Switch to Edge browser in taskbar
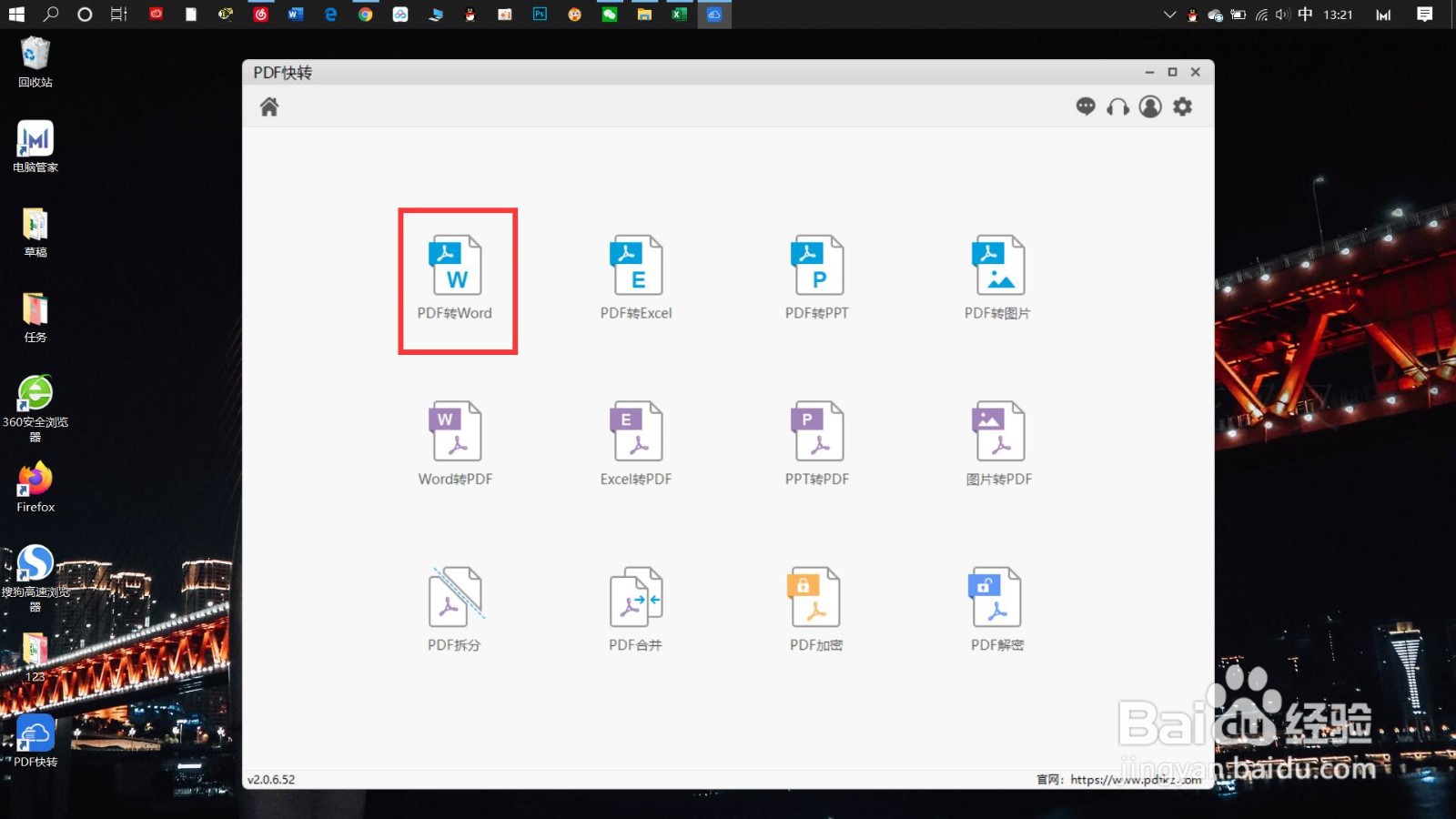1456x819 pixels. pyautogui.click(x=330, y=15)
